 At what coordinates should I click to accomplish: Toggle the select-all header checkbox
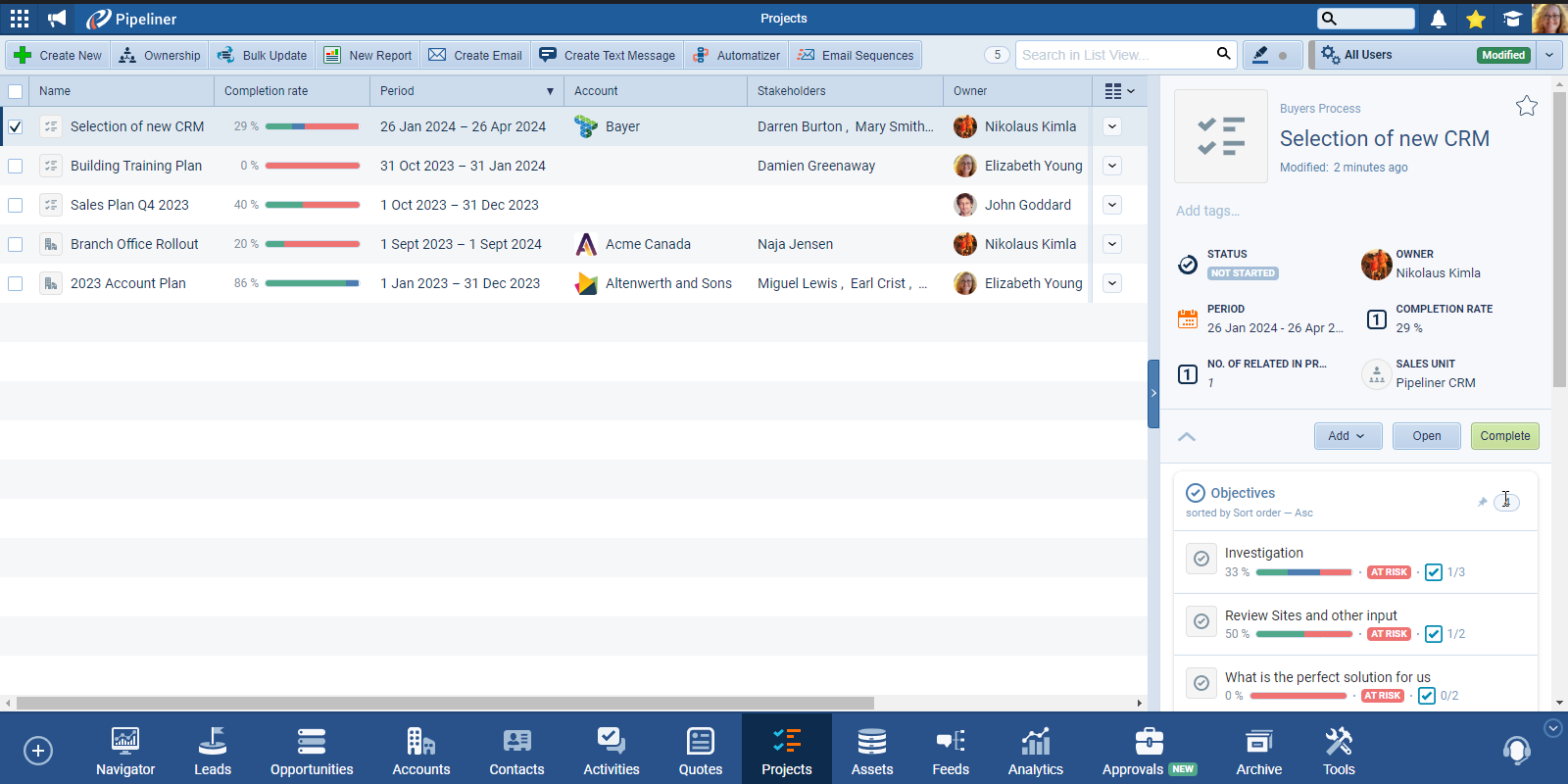coord(16,91)
